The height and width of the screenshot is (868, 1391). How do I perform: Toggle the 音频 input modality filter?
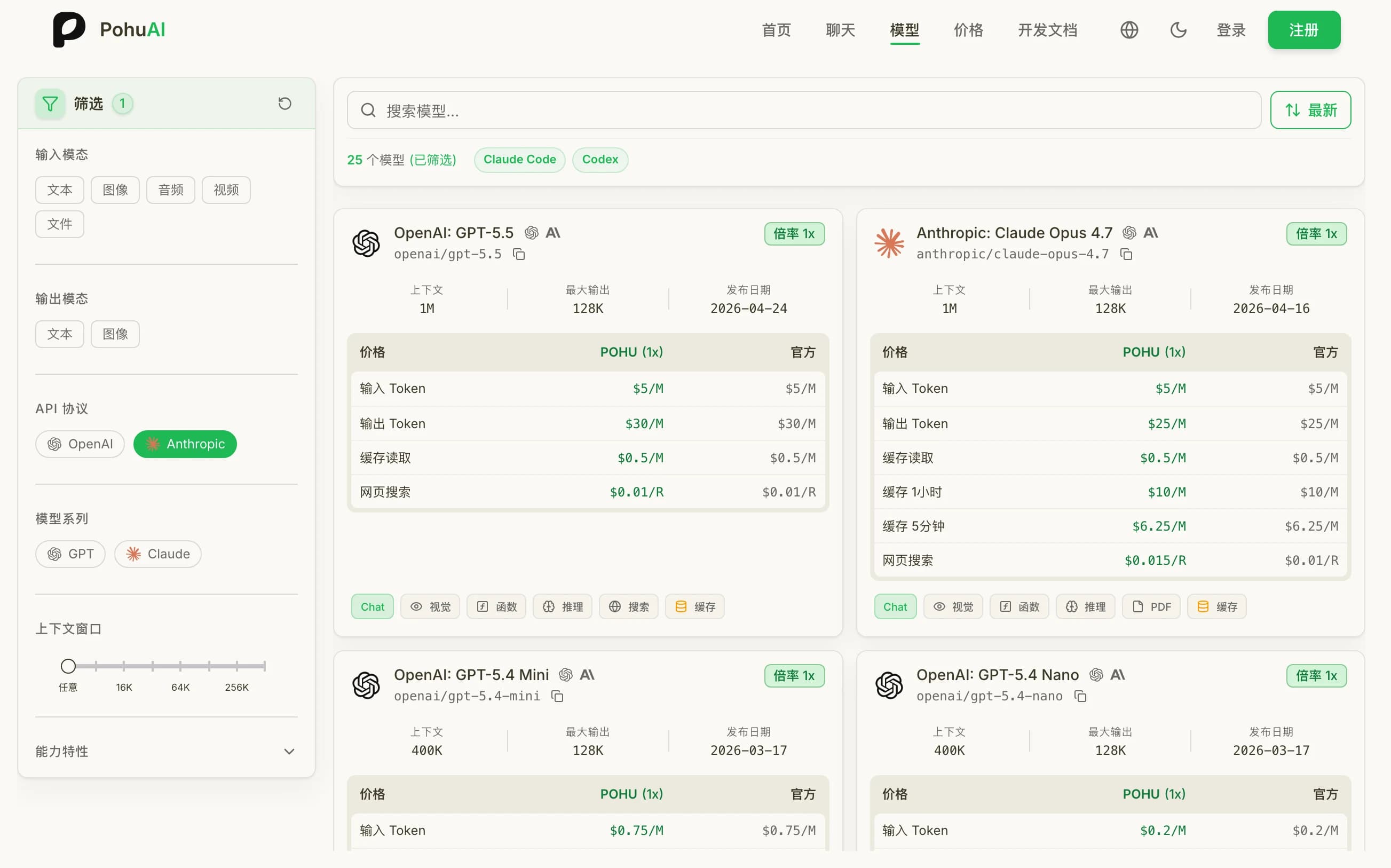coord(171,190)
